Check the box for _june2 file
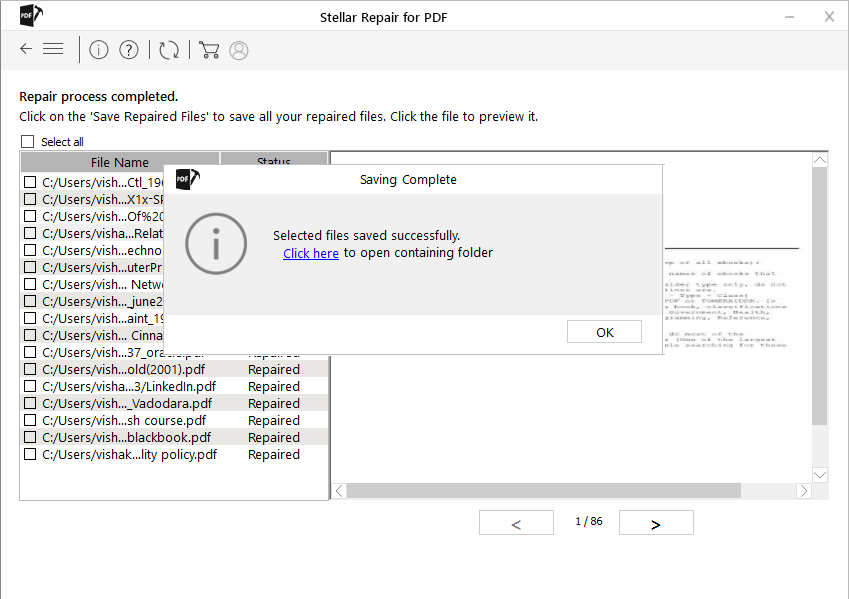849x599 pixels. point(30,301)
